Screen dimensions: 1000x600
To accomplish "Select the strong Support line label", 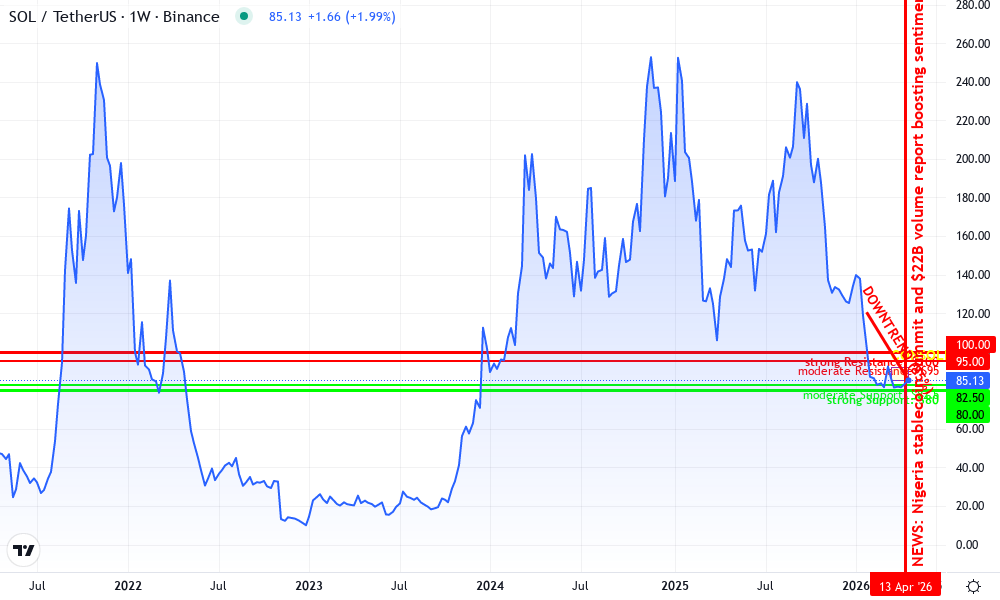I will (x=883, y=400).
